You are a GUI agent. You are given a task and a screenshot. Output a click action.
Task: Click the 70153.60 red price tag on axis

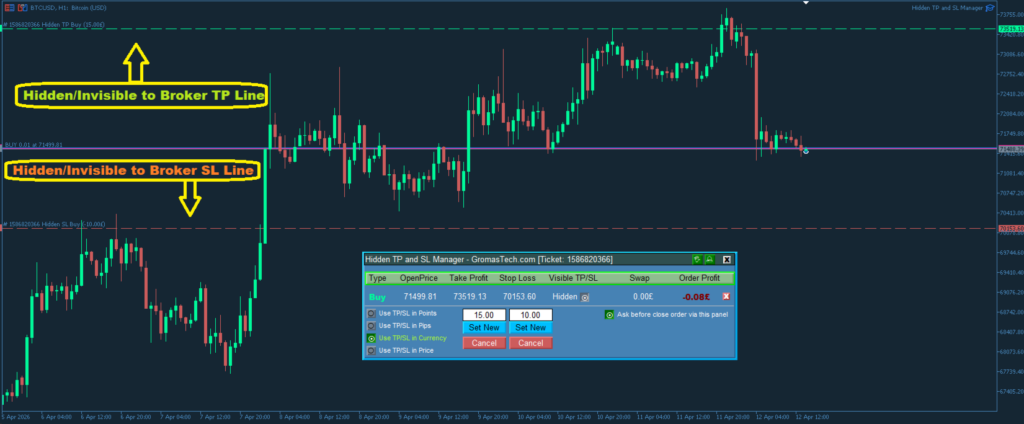point(1010,228)
